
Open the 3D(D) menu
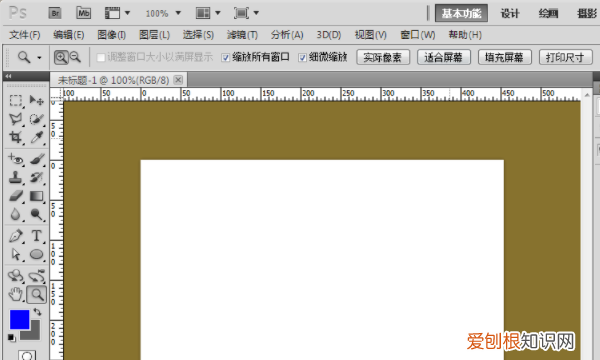[x=329, y=35]
